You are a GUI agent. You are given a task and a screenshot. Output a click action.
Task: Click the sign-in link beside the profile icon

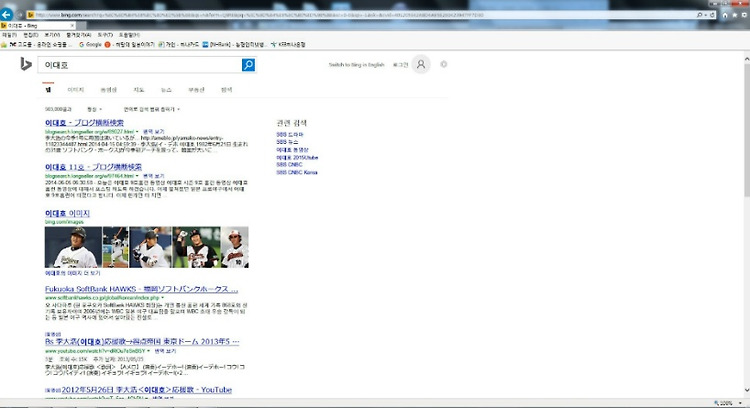click(400, 65)
